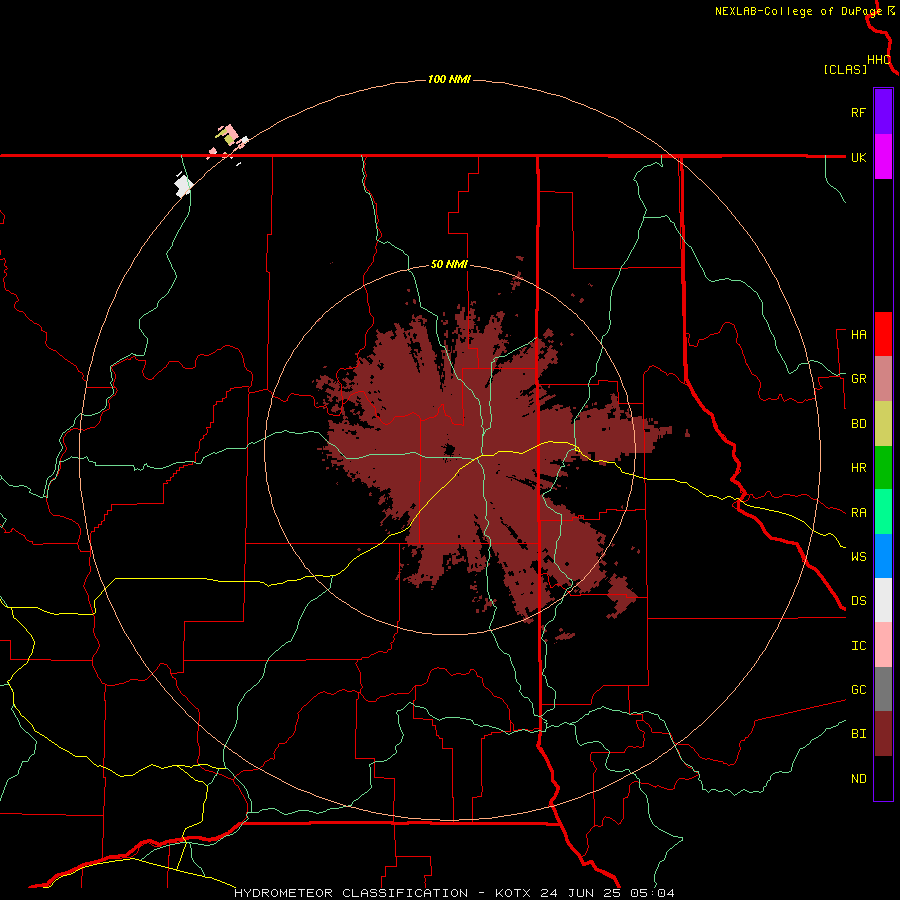Select the BD yellow legend block
The image size is (900, 900).
tap(883, 424)
